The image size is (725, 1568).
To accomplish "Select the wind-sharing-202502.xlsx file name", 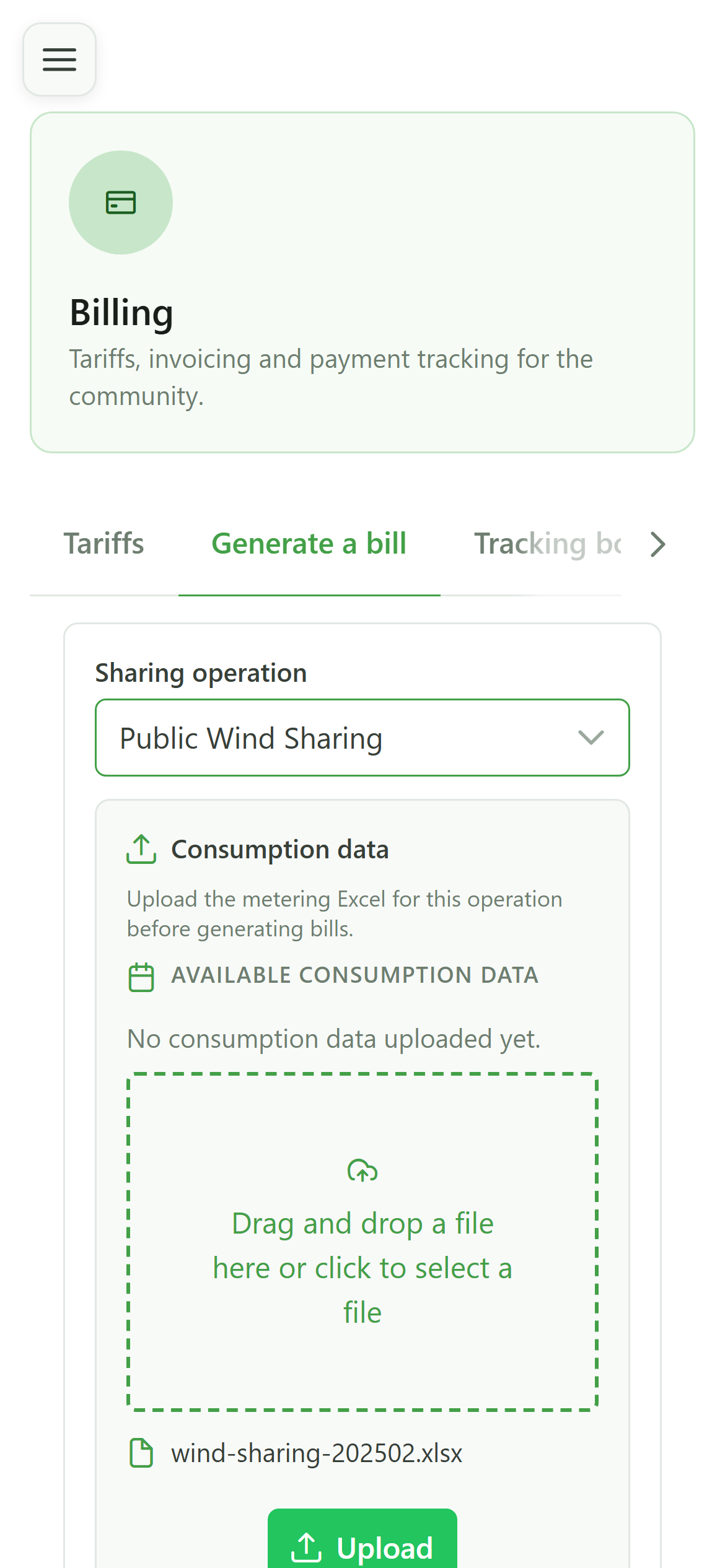I will pyautogui.click(x=317, y=1453).
